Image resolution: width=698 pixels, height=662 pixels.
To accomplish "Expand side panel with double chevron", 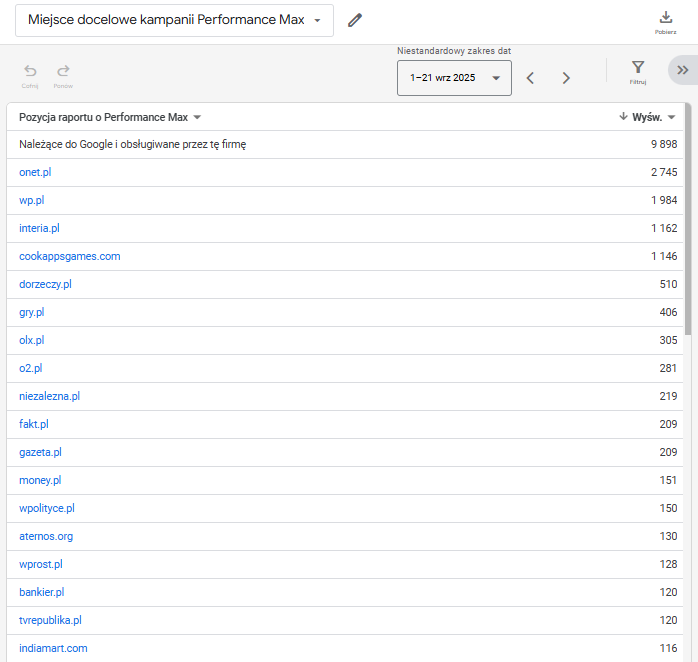I will coord(682,70).
